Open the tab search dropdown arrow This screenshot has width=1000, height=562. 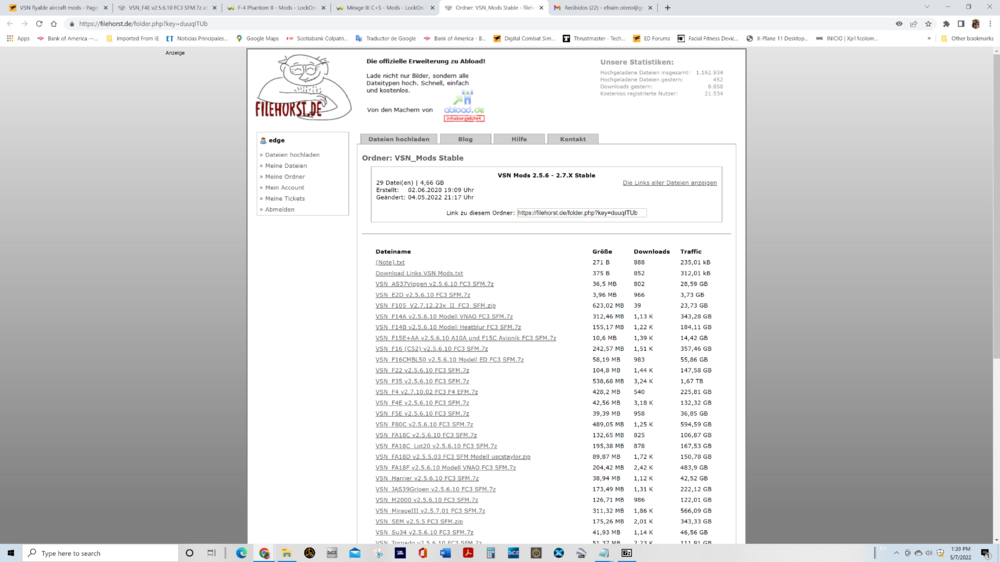pos(927,7)
